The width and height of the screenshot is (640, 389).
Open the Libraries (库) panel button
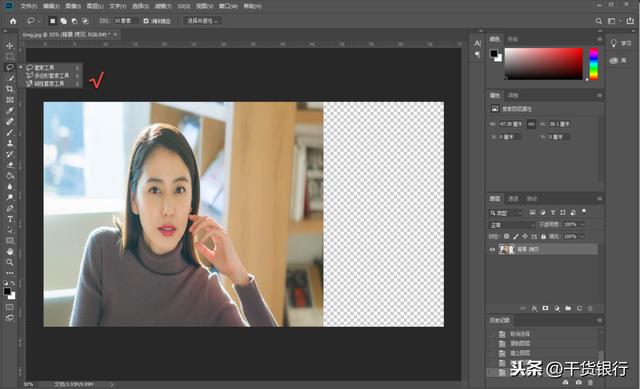coord(619,60)
